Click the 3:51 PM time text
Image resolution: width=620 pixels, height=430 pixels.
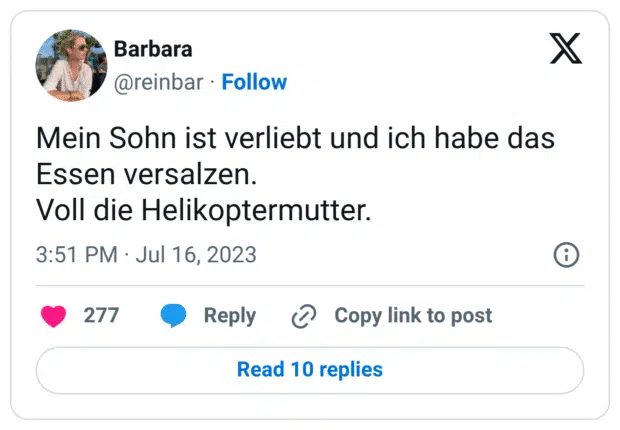[x=76, y=255]
